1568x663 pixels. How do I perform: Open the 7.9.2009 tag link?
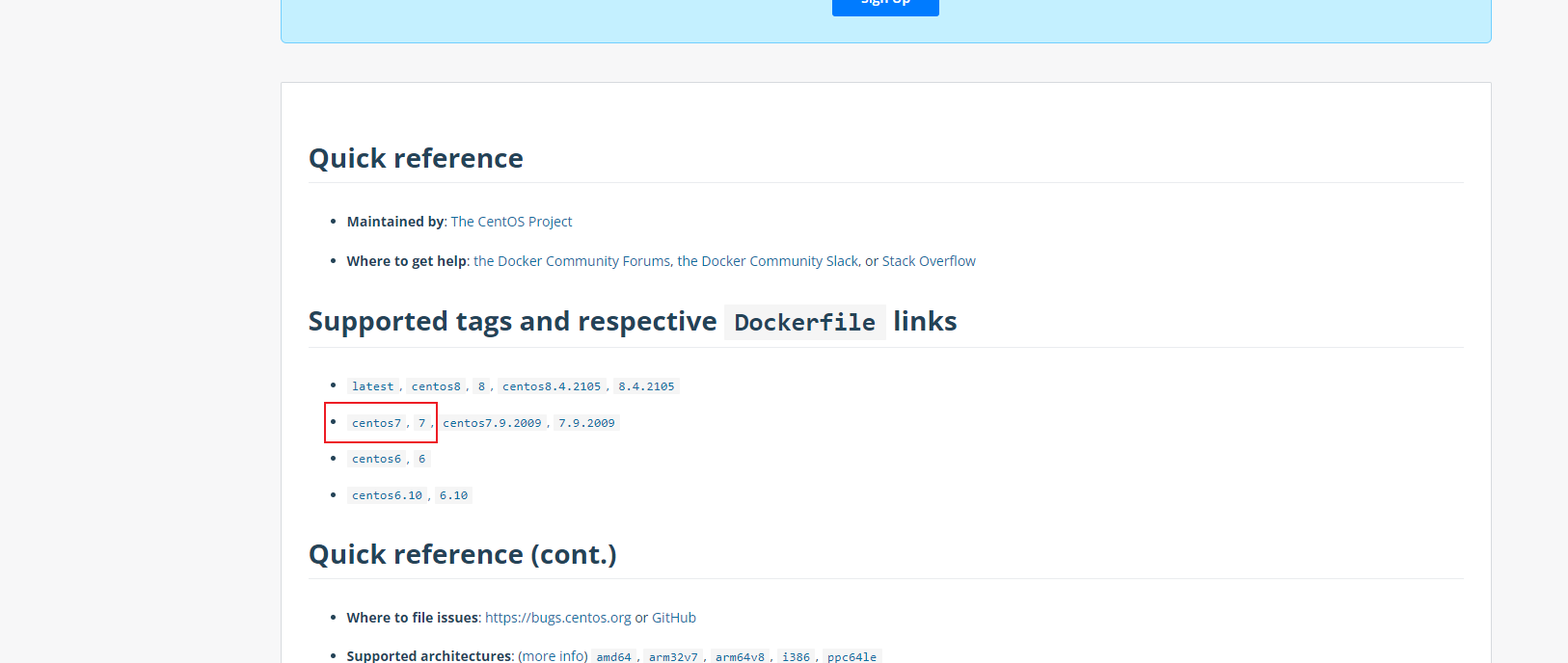click(586, 423)
